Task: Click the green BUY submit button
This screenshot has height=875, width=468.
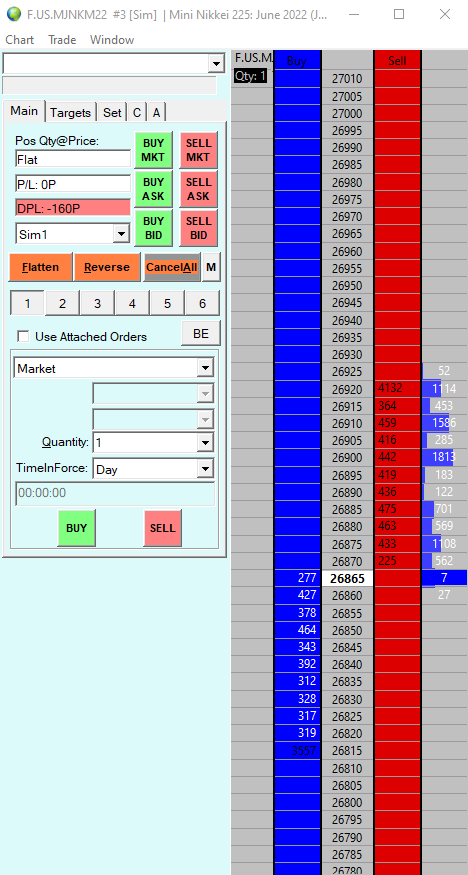Action: click(76, 528)
